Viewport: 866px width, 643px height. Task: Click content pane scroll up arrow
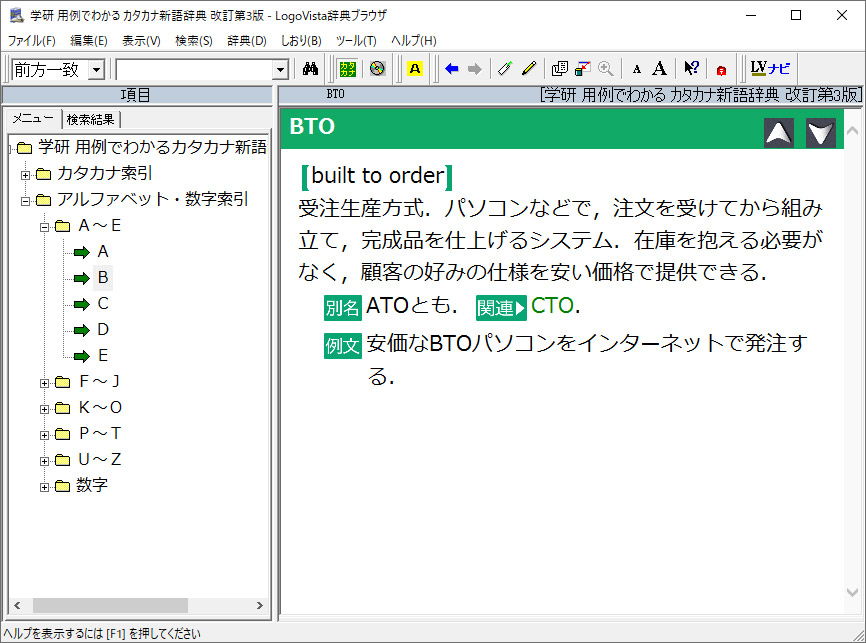pos(852,131)
